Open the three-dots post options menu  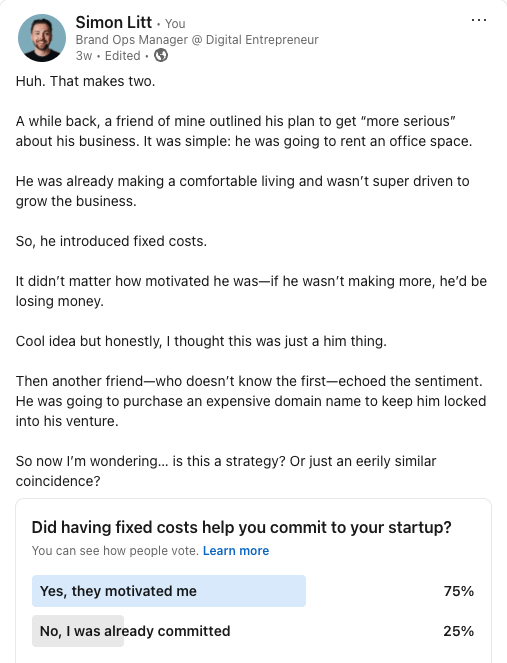point(479,20)
